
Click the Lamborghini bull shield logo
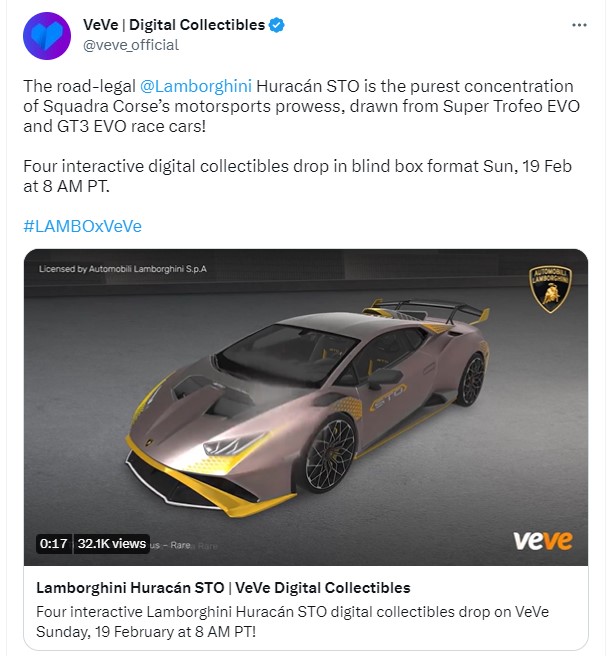(550, 289)
